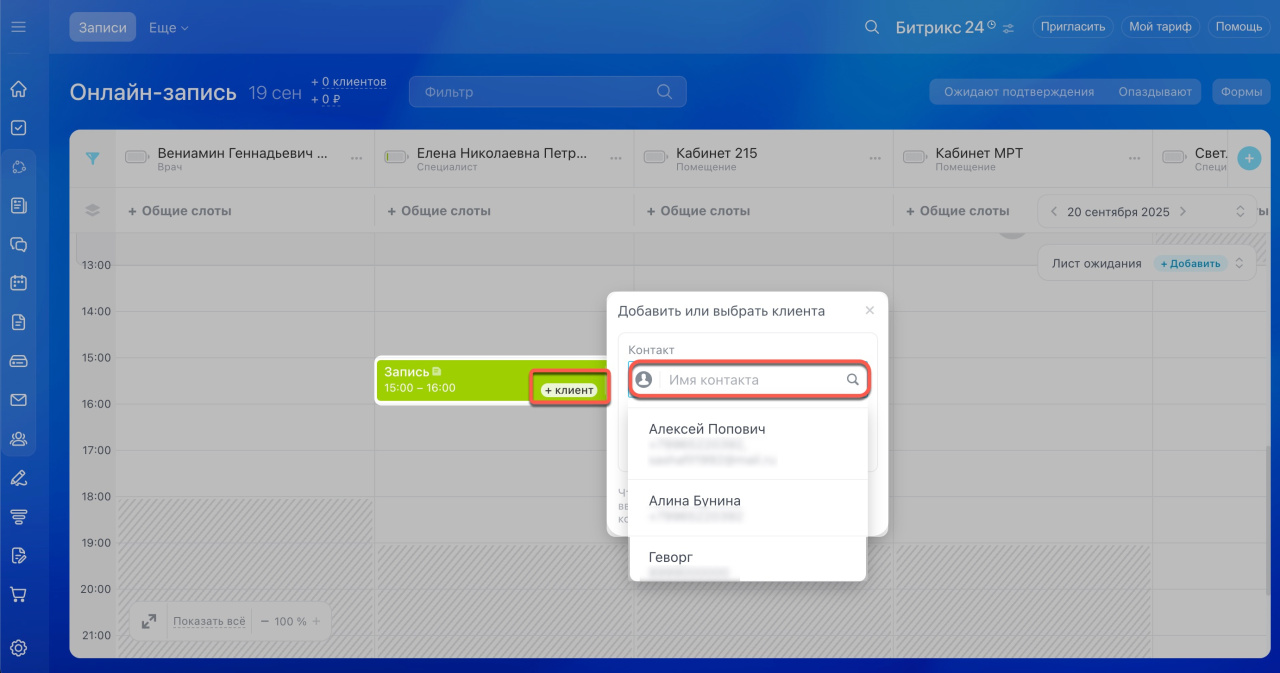Click the + клиент button on booking
The height and width of the screenshot is (673, 1280).
coord(569,390)
